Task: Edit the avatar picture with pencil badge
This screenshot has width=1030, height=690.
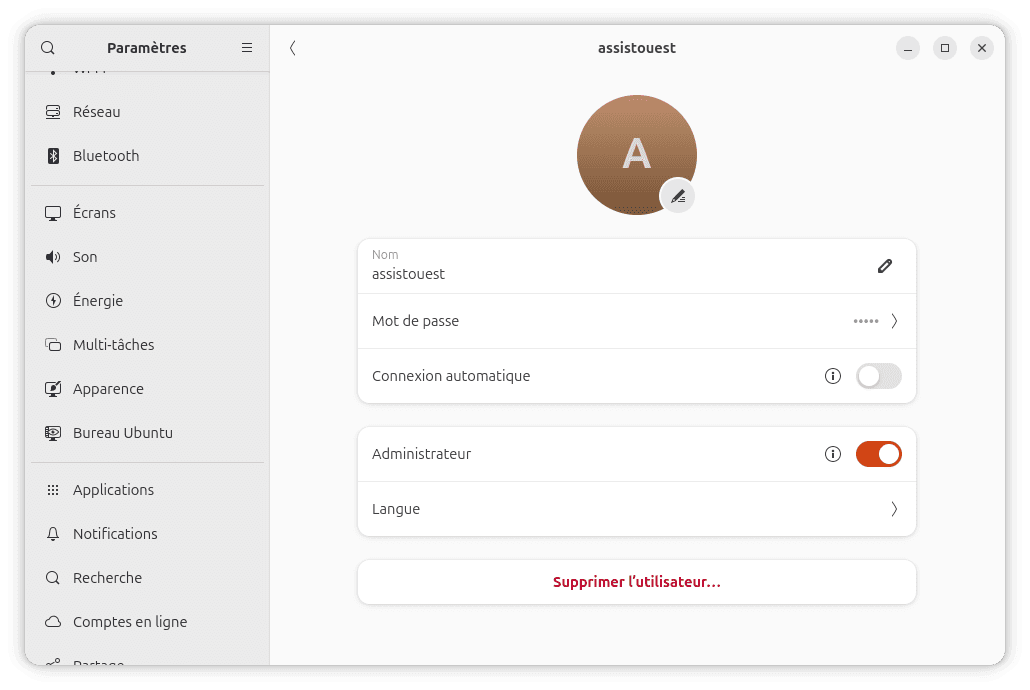Action: click(677, 196)
